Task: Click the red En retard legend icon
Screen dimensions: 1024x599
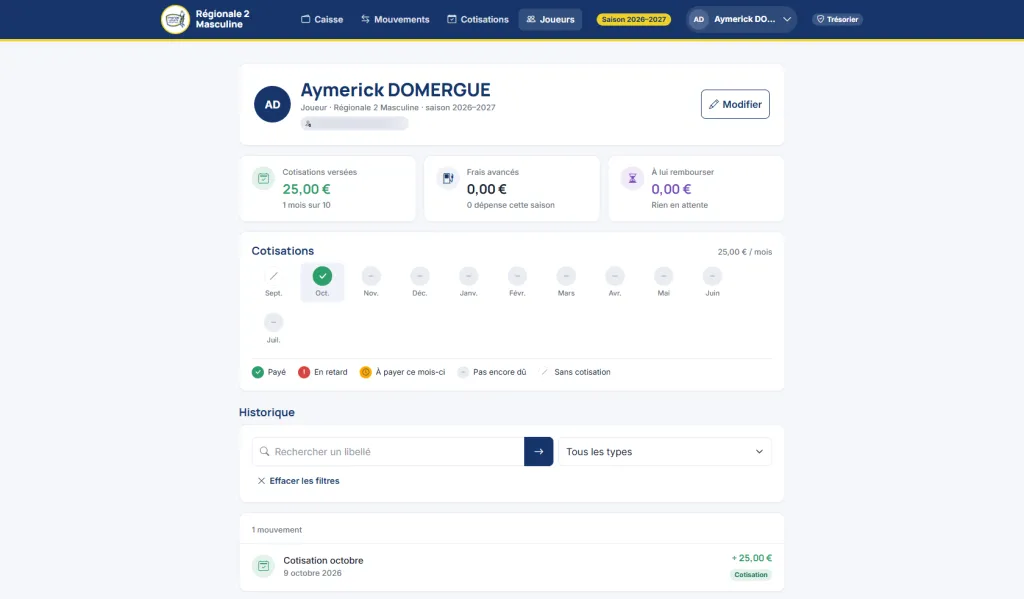Action: (x=304, y=372)
